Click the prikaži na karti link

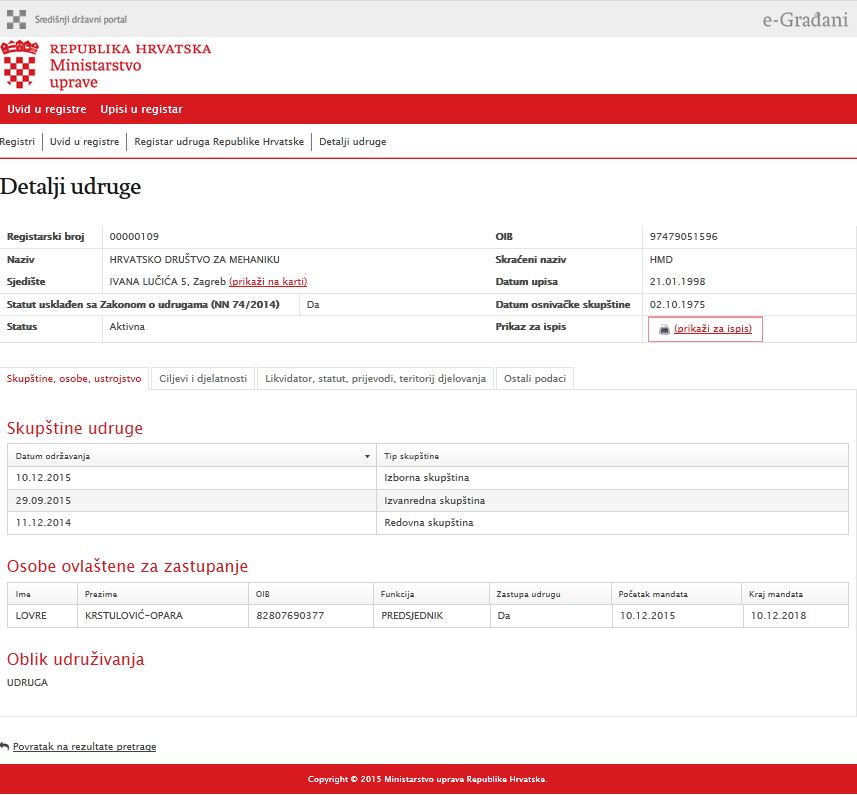pyautogui.click(x=268, y=282)
